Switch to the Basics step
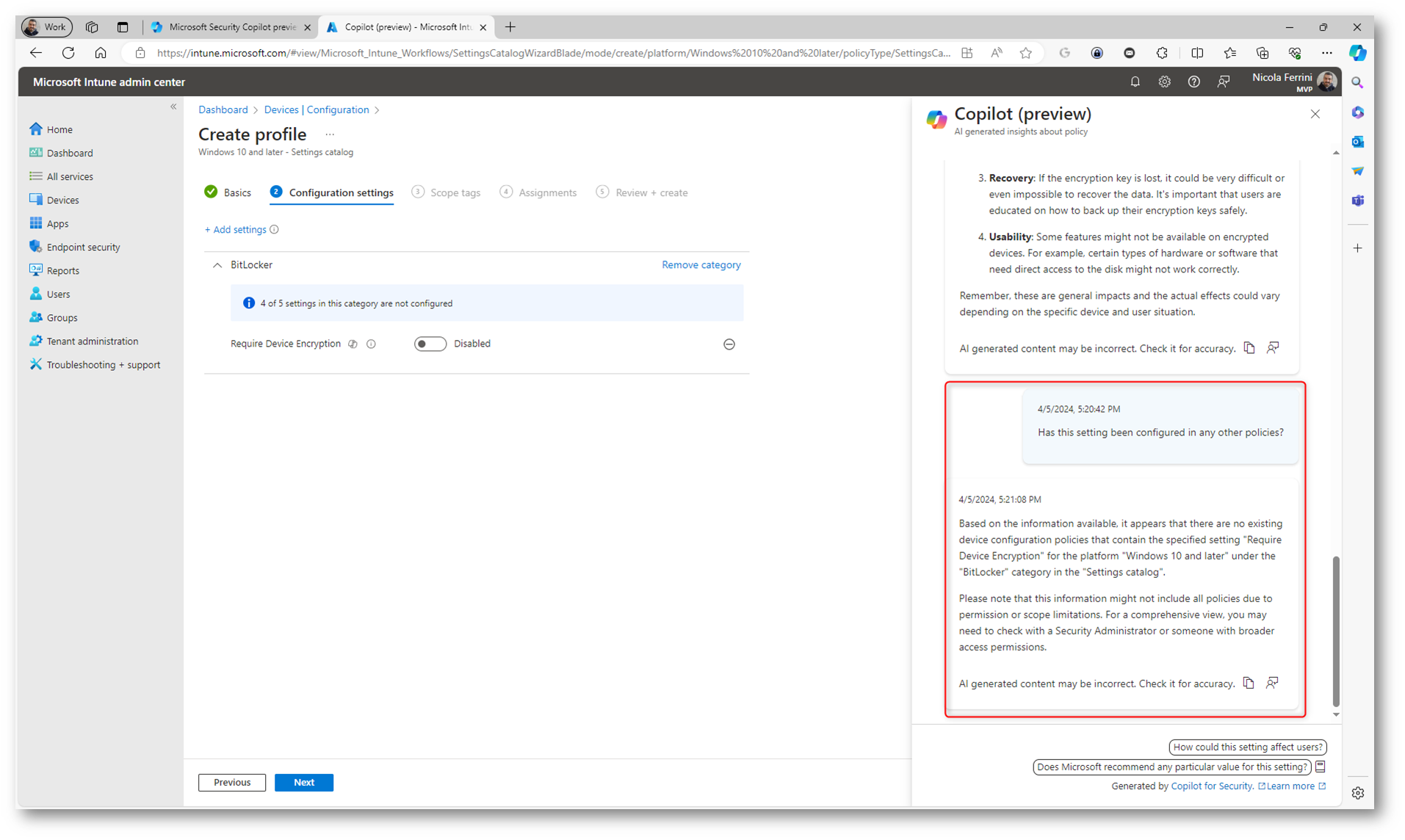1405x840 pixels. [x=228, y=192]
